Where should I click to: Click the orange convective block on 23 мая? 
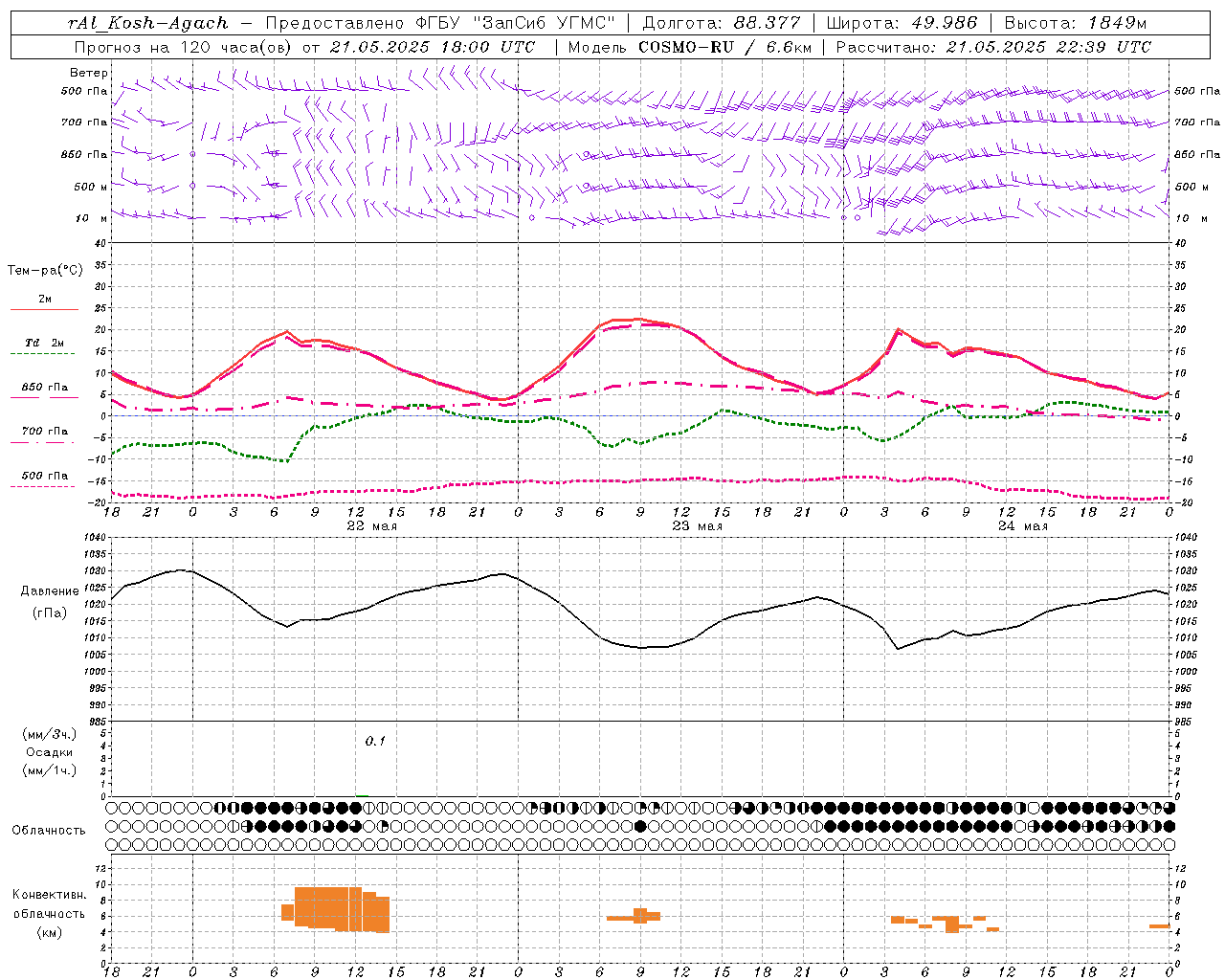[635, 916]
